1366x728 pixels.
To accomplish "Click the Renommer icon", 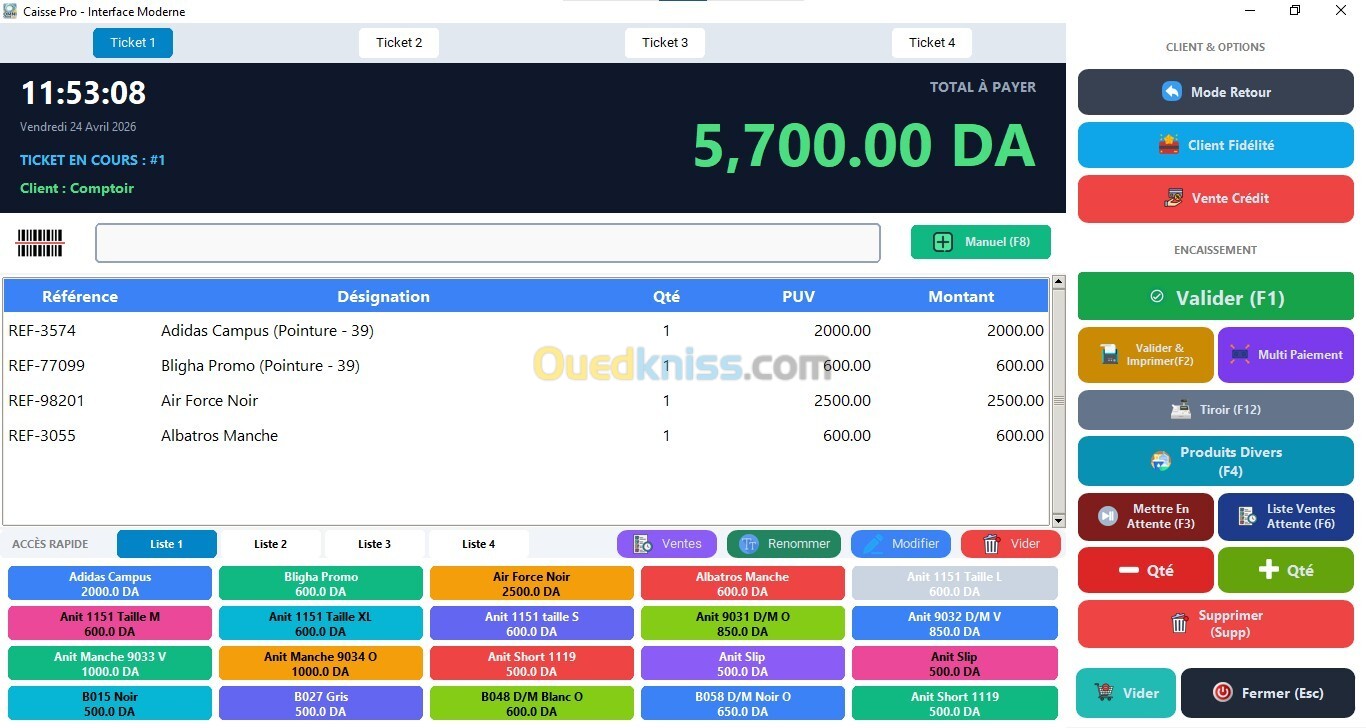I will pyautogui.click(x=749, y=544).
